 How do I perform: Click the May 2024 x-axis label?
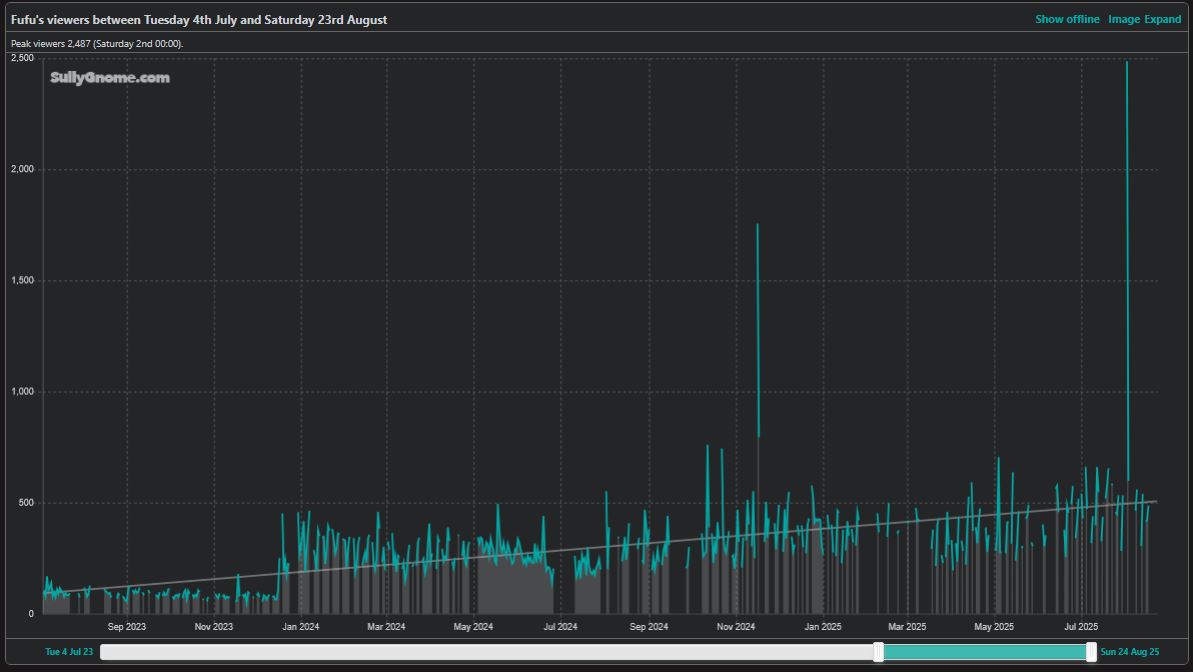click(x=474, y=627)
